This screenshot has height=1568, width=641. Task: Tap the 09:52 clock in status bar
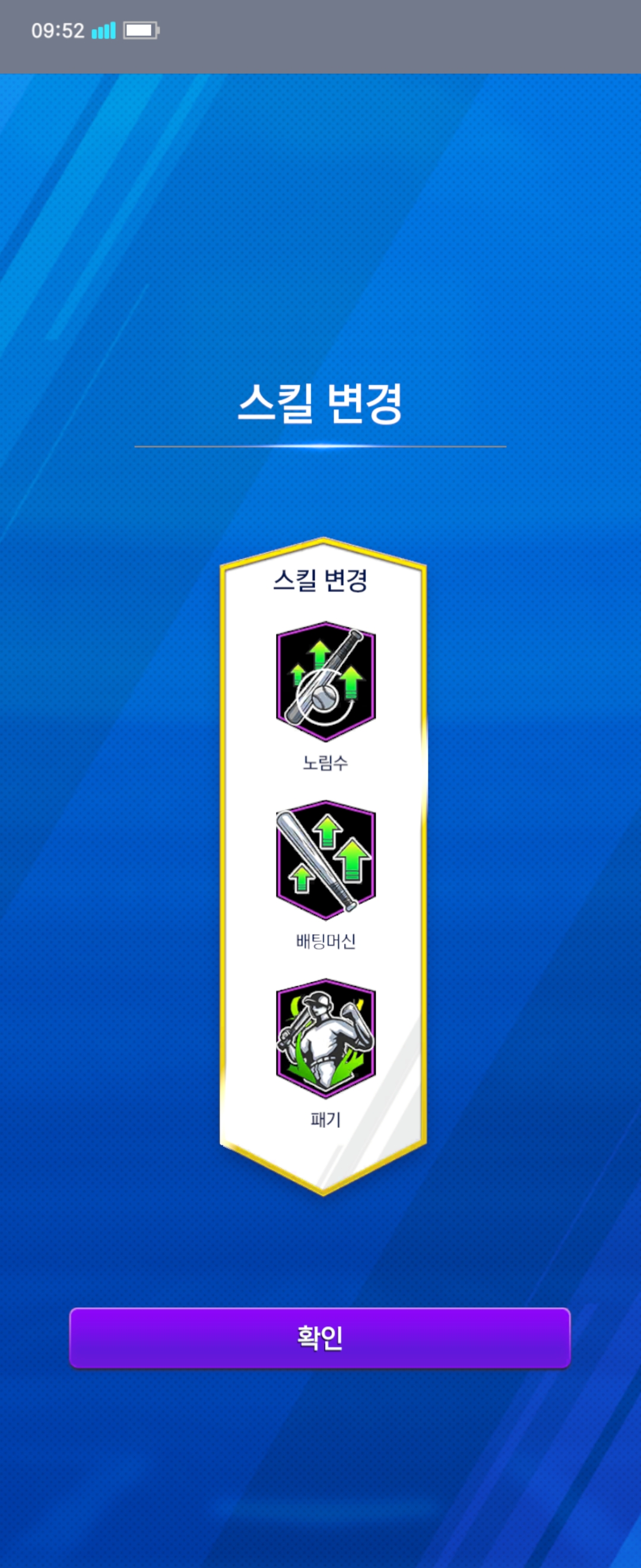point(58,30)
